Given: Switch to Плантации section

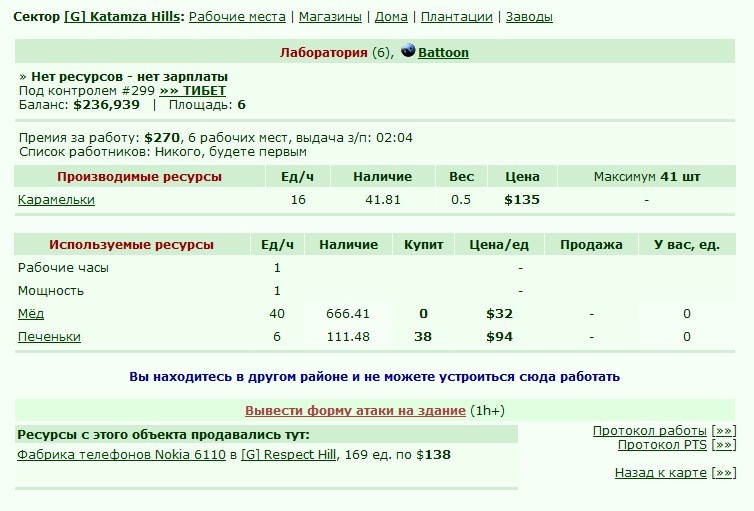Looking at the screenshot, I should pyautogui.click(x=456, y=17).
